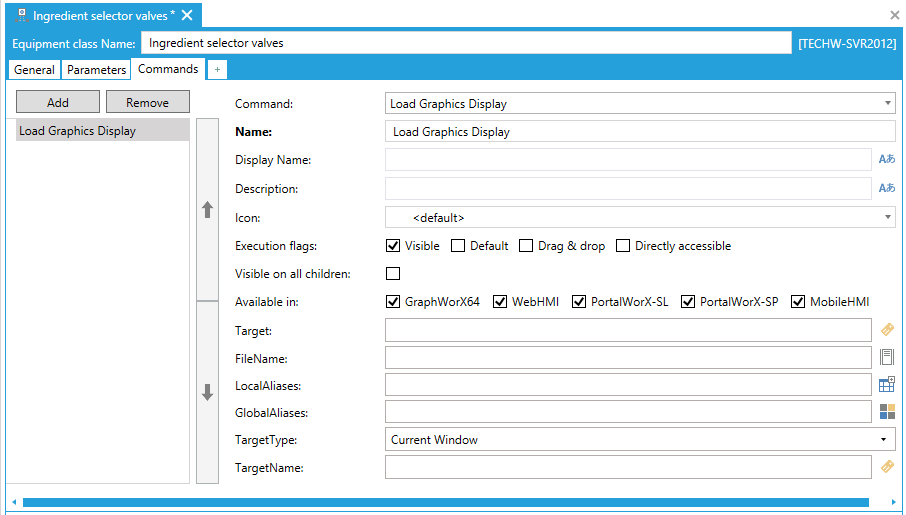Enable the Drag & drop checkbox
The width and height of the screenshot is (906, 515).
pos(525,246)
